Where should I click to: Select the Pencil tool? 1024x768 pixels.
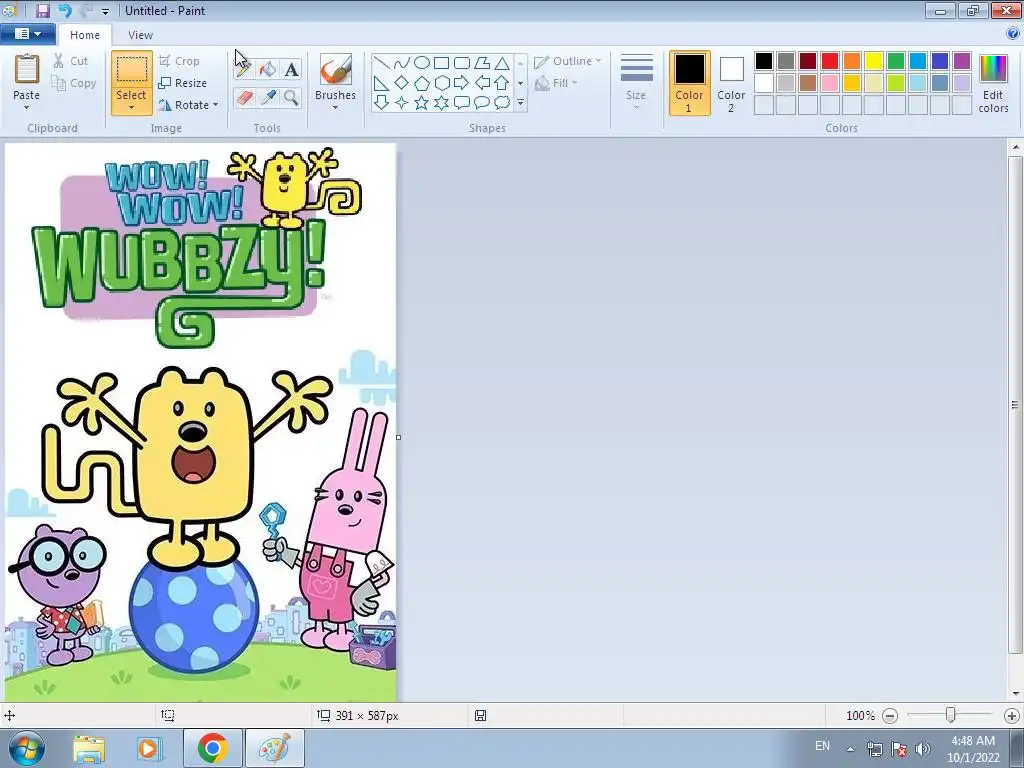(x=244, y=69)
